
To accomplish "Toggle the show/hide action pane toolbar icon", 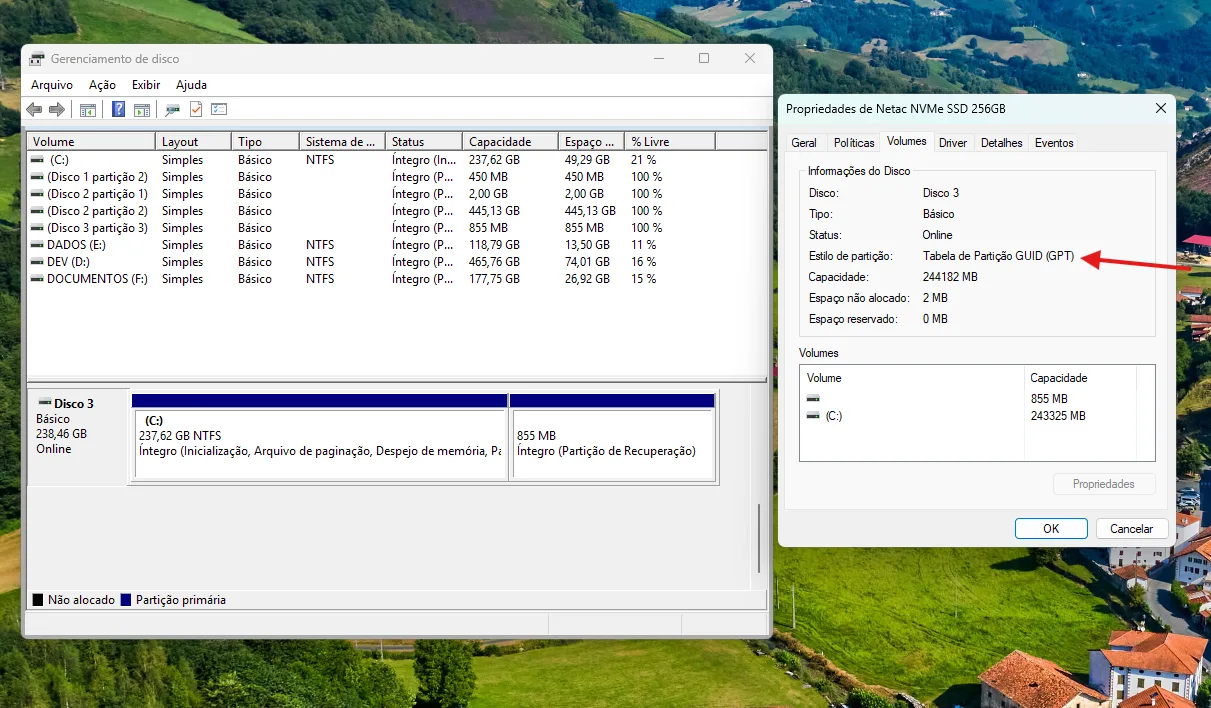I will coord(142,110).
